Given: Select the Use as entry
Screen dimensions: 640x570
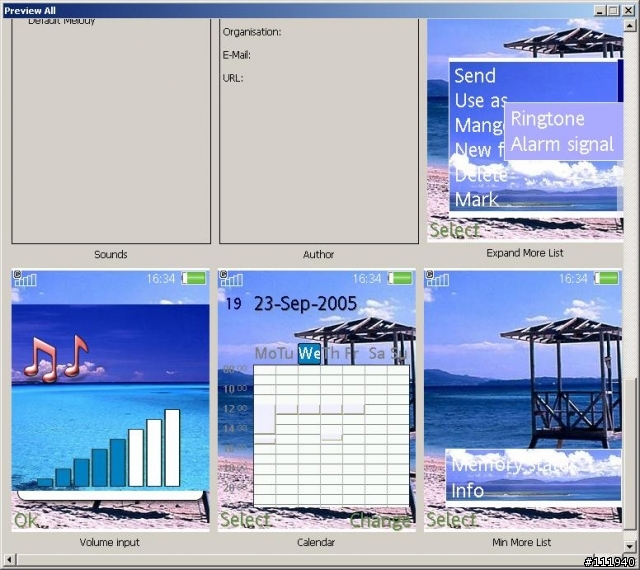Looking at the screenshot, I should [480, 100].
